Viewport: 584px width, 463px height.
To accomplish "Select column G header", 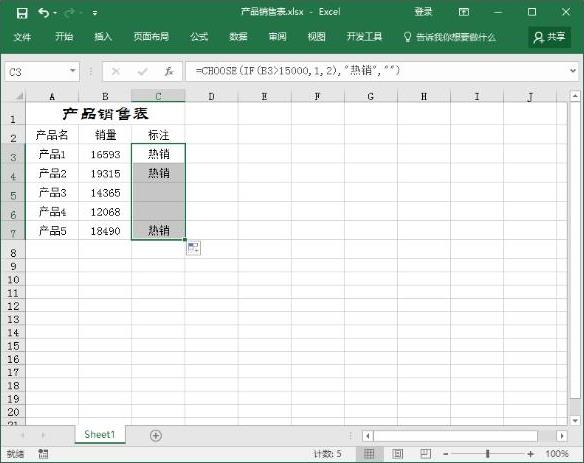I will (371, 96).
